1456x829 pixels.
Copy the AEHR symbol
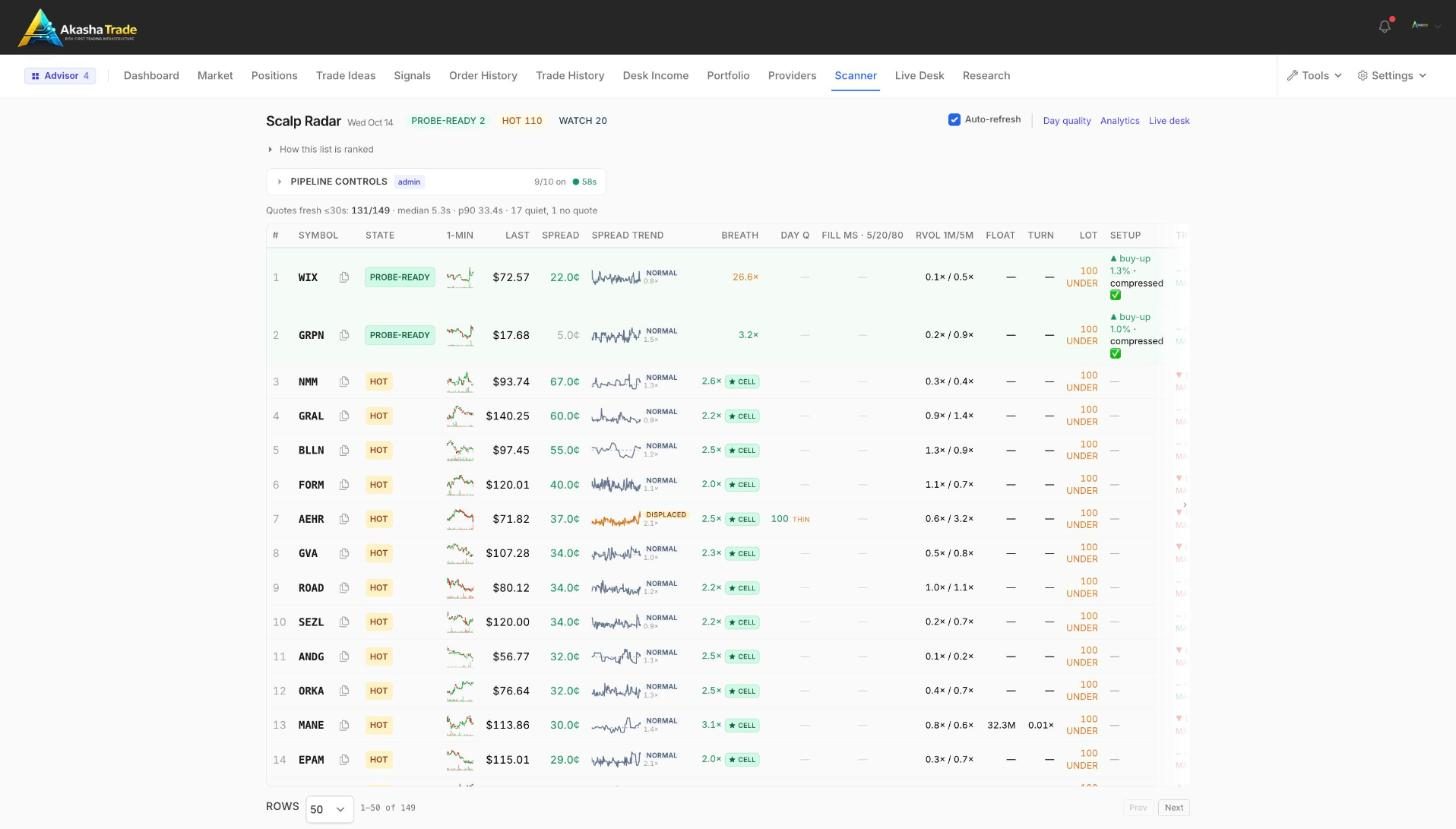pyautogui.click(x=344, y=519)
